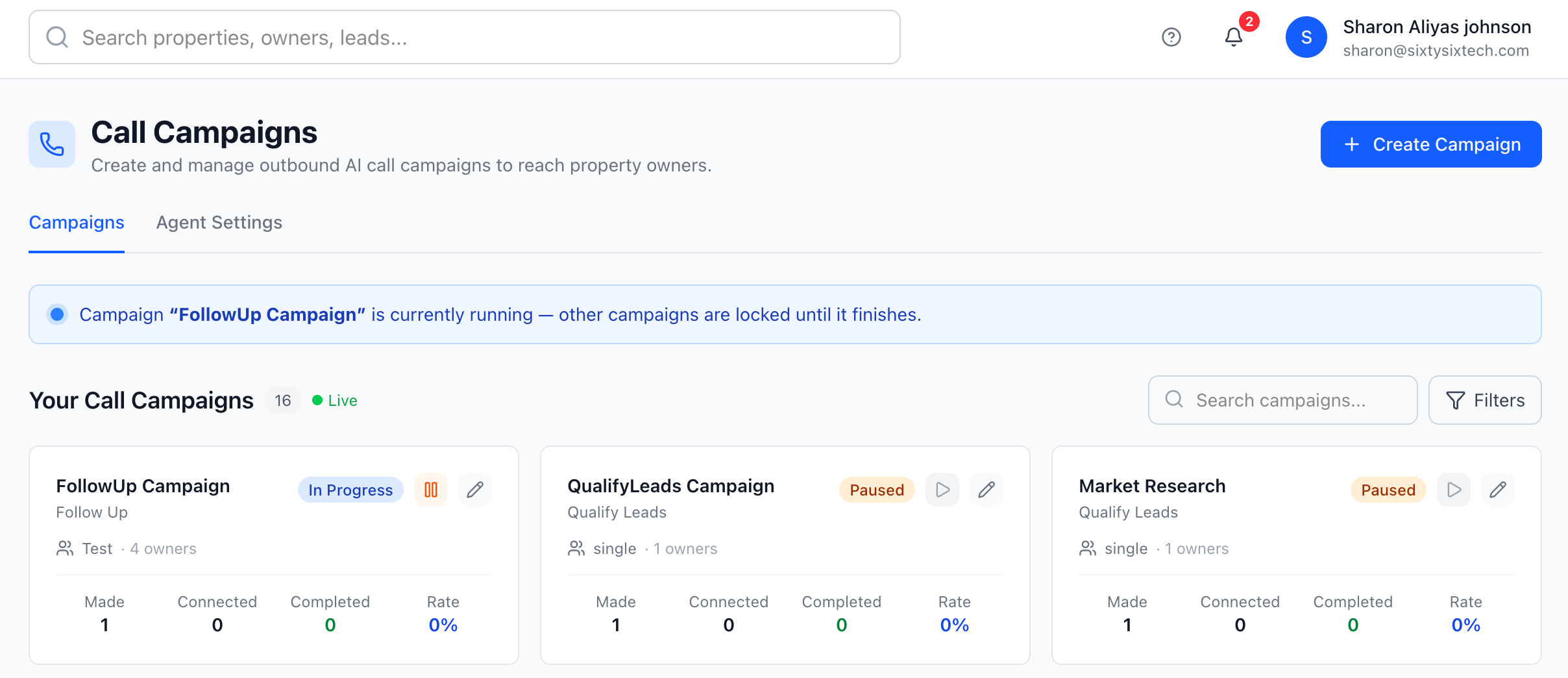Open the Filters button
1568x678 pixels.
(1485, 400)
